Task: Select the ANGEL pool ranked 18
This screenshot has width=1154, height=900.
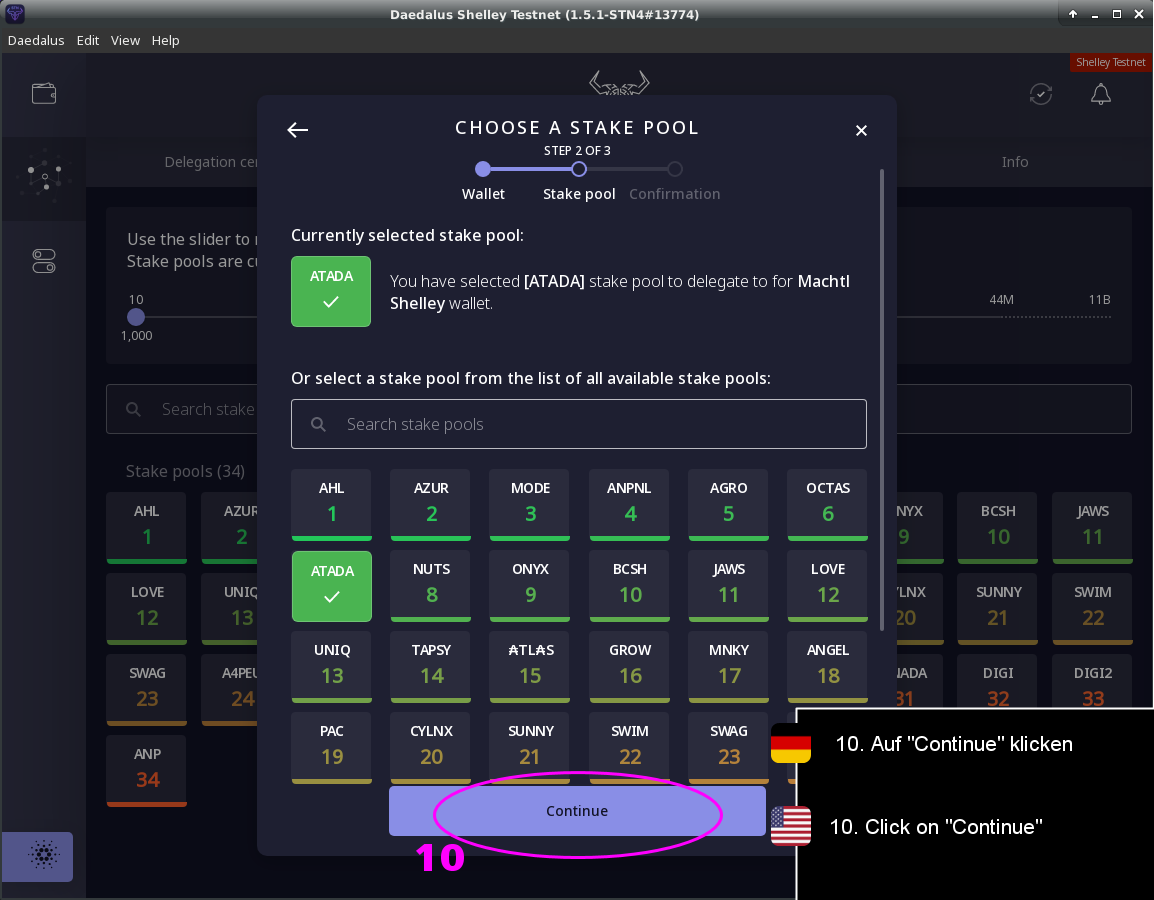Action: 827,667
